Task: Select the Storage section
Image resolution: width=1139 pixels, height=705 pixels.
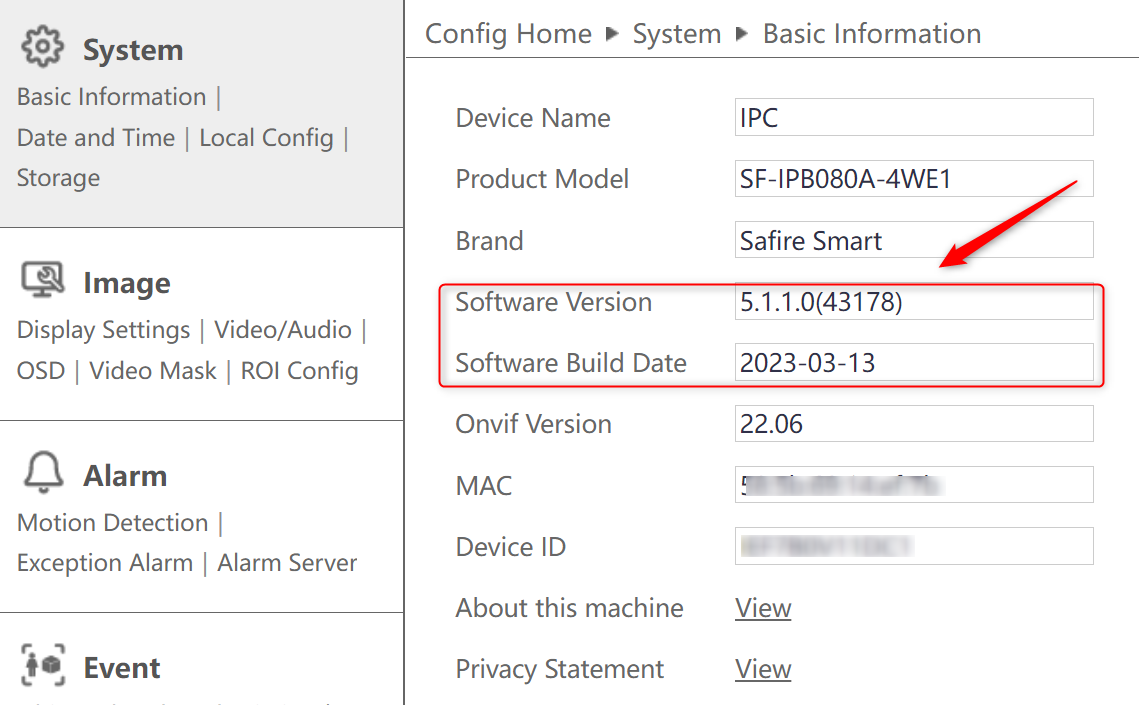Action: click(58, 177)
